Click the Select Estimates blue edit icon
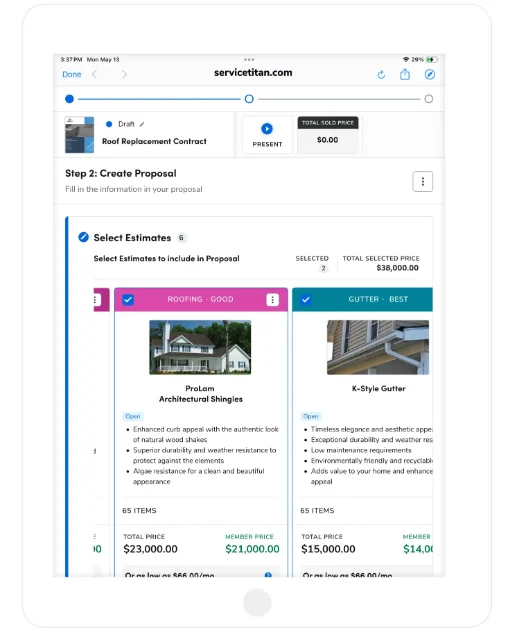This screenshot has height=639, width=507. pyautogui.click(x=84, y=237)
